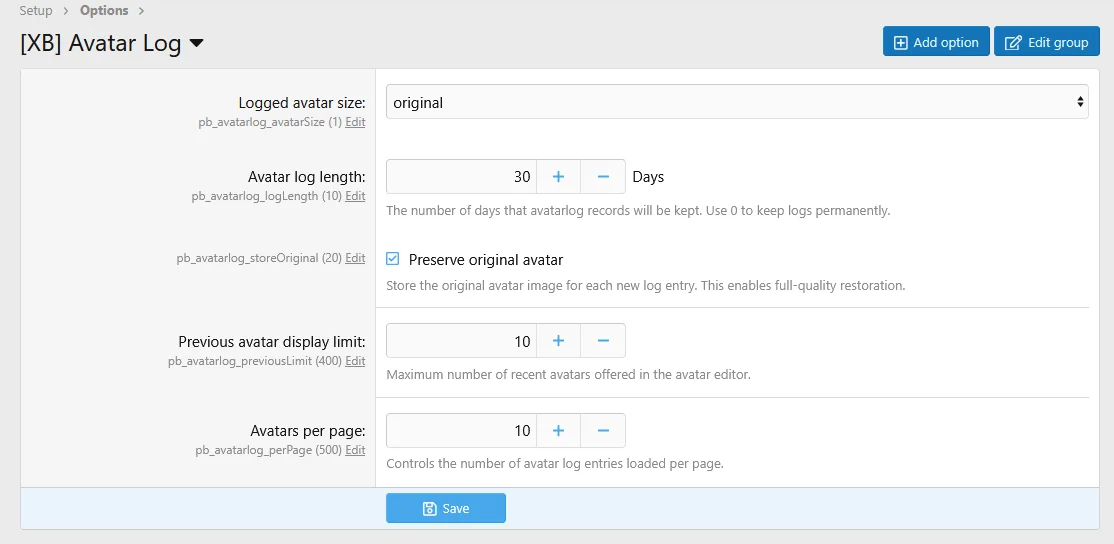The height and width of the screenshot is (544, 1114).
Task: Open the Options breadcrumb link
Action: coord(104,11)
